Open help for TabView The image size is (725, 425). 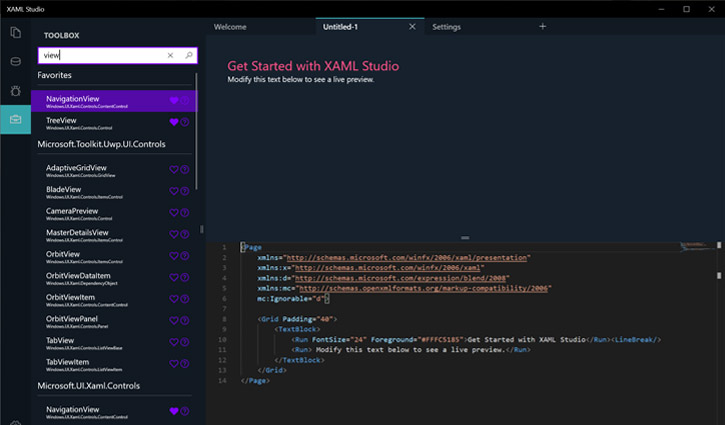coord(184,342)
